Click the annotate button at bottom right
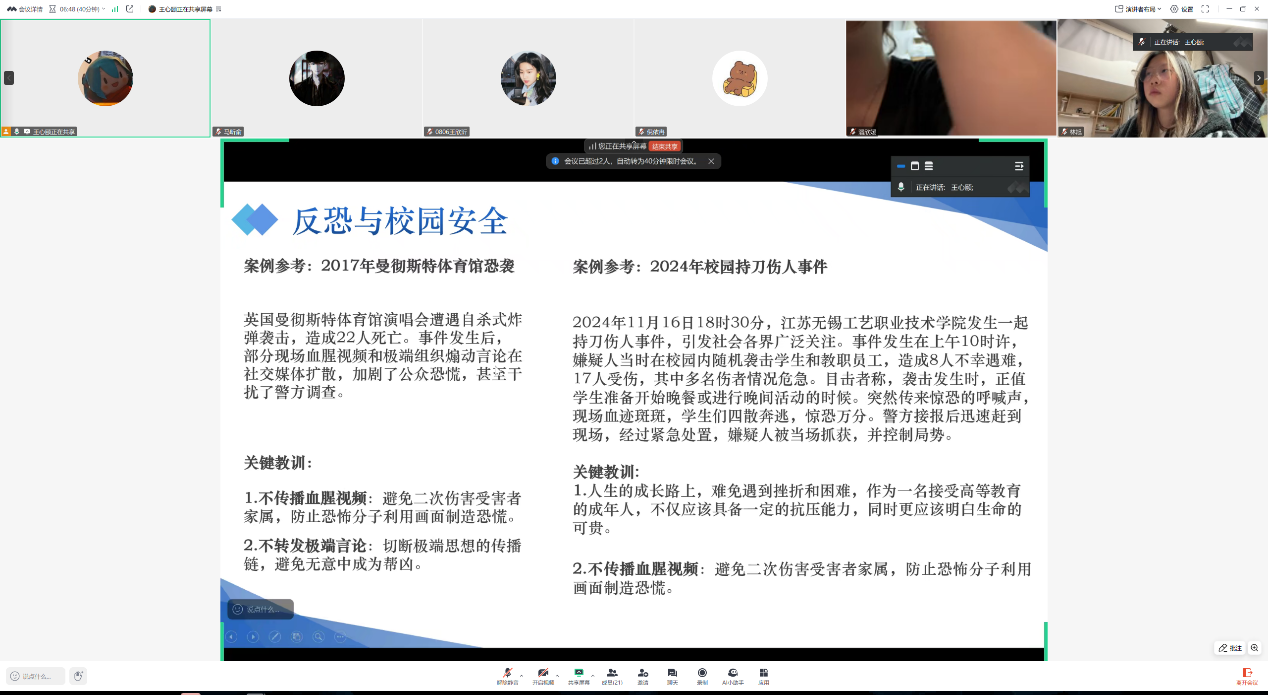Screen dimensions: 1268x695 tap(1230, 648)
